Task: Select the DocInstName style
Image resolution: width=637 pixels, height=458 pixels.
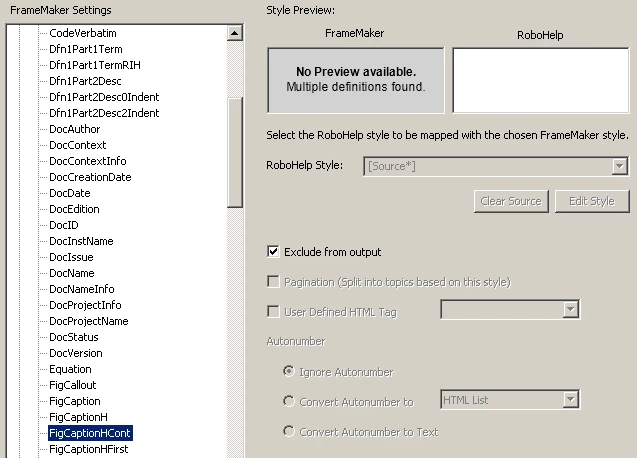Action: point(81,241)
